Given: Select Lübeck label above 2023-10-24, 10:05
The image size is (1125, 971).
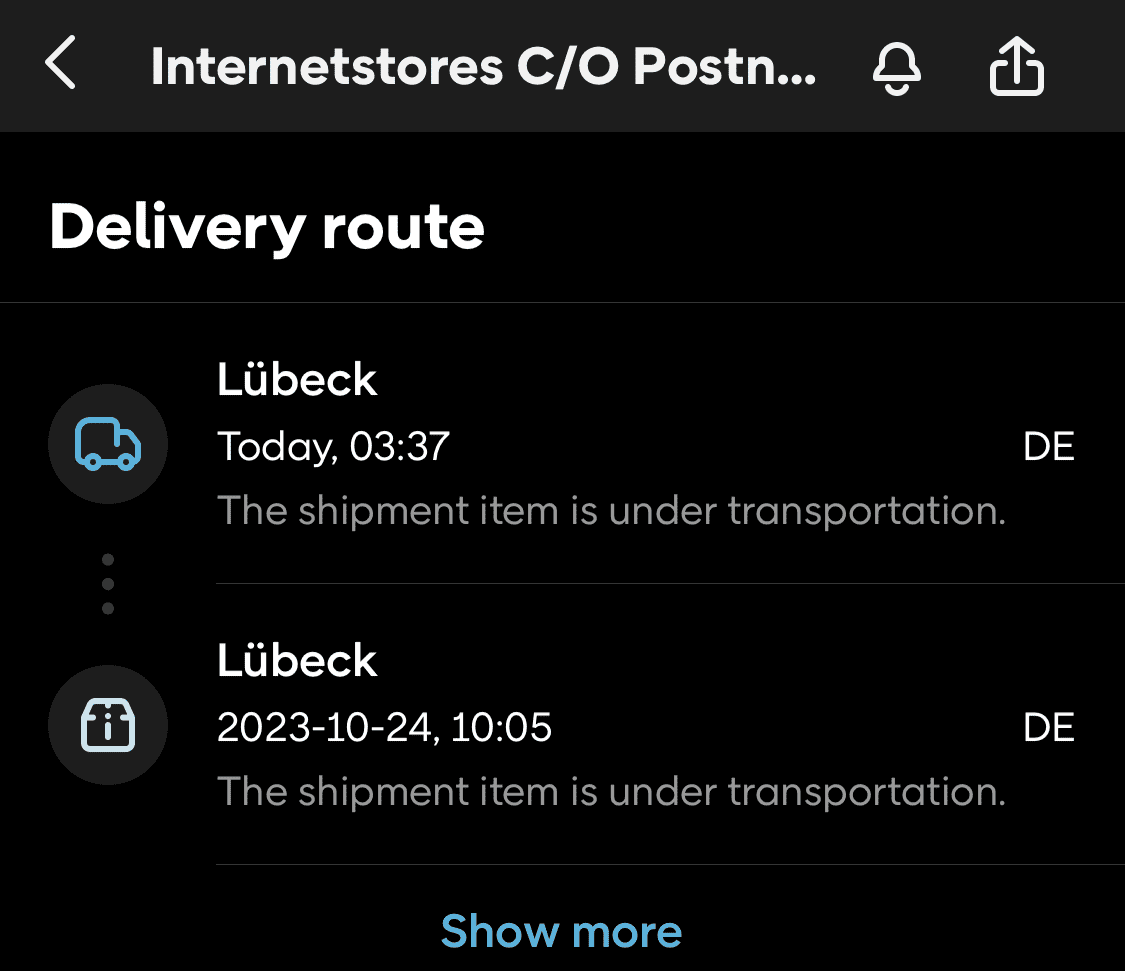Looking at the screenshot, I should click(x=297, y=661).
